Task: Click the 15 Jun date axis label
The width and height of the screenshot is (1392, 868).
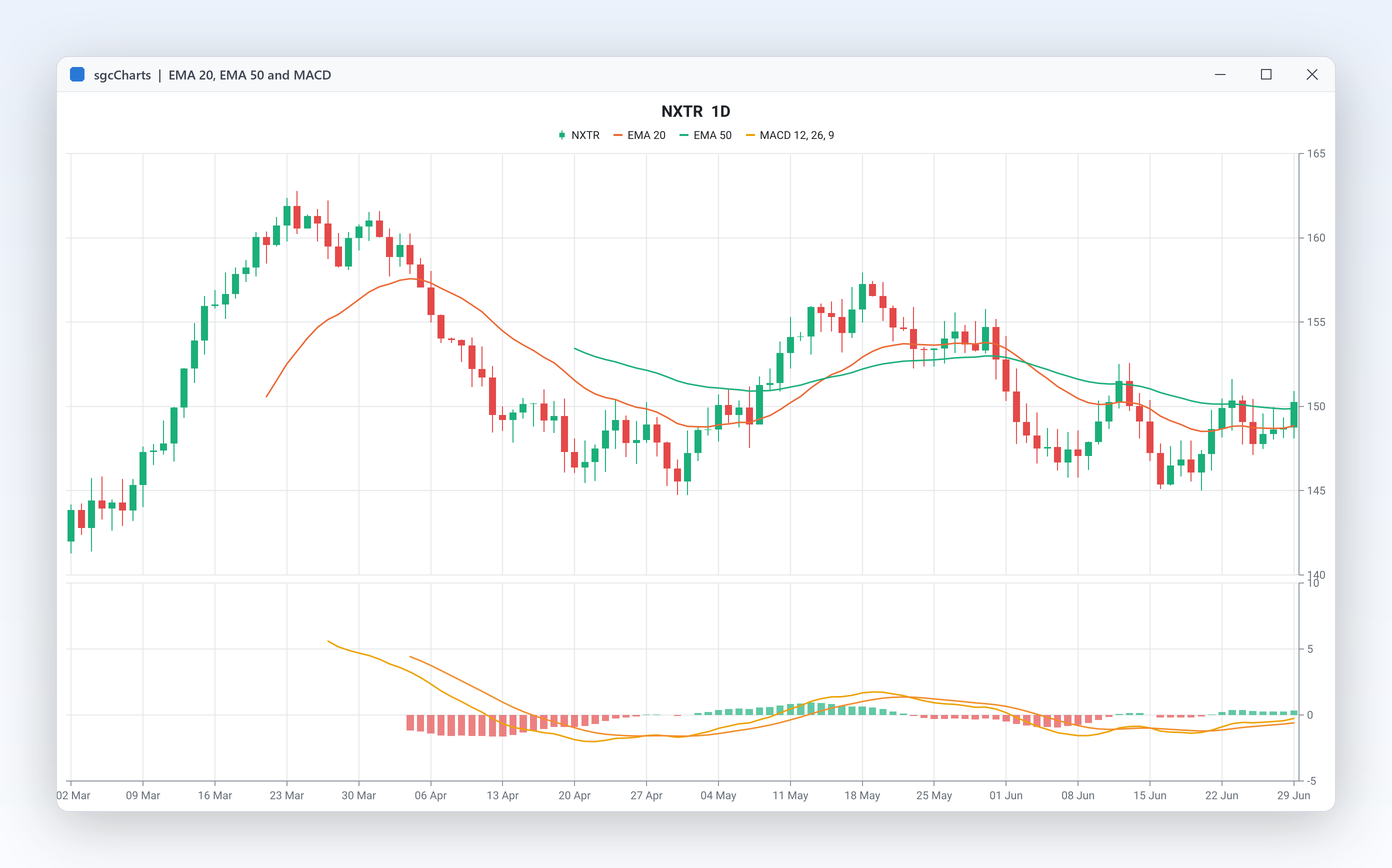Action: pos(1150,796)
